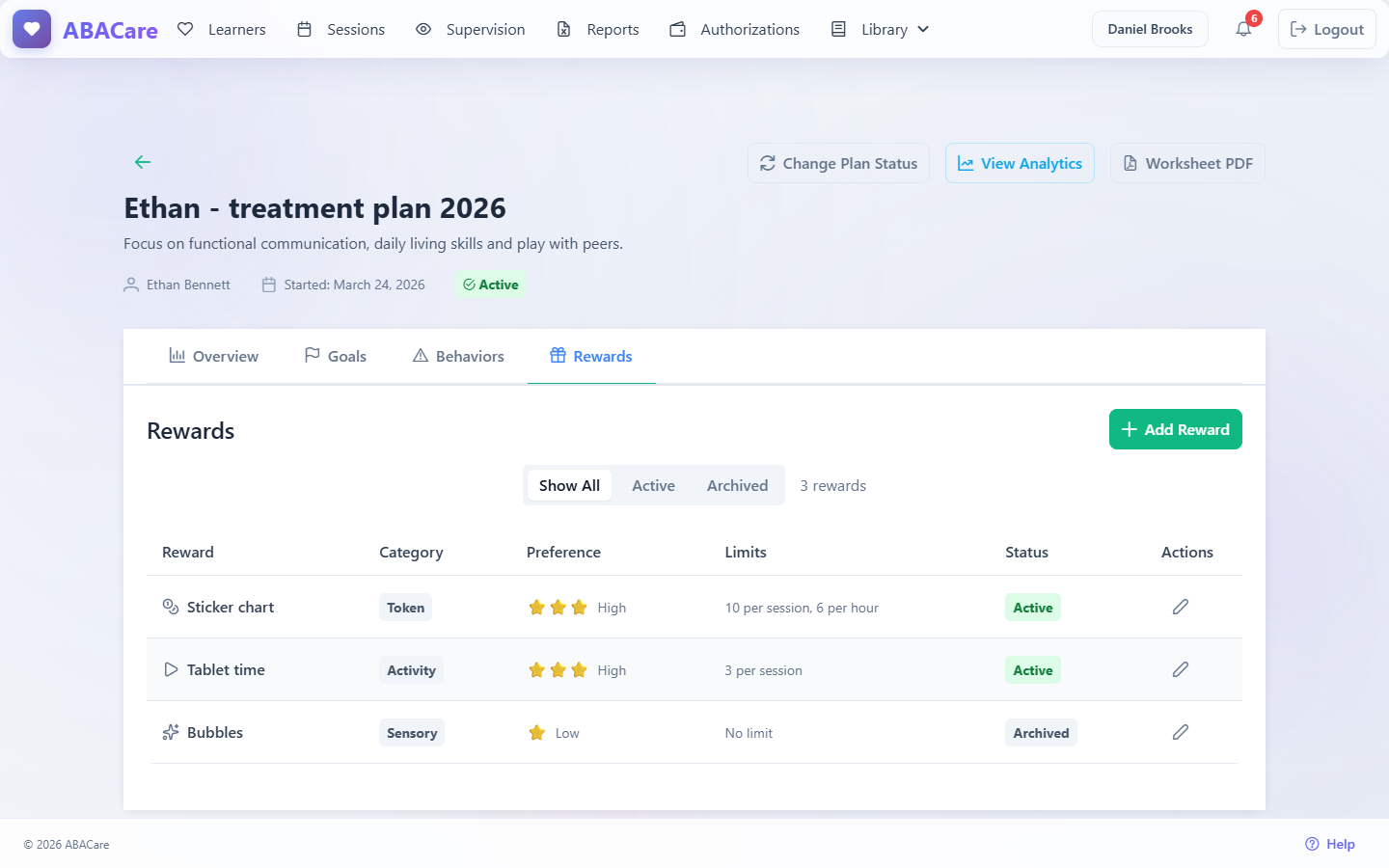Switch to the Behaviors tab

tap(458, 356)
